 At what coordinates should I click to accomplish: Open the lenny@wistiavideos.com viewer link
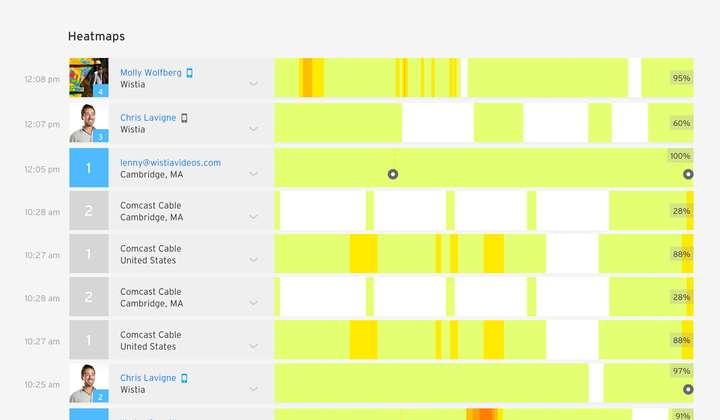pyautogui.click(x=170, y=162)
